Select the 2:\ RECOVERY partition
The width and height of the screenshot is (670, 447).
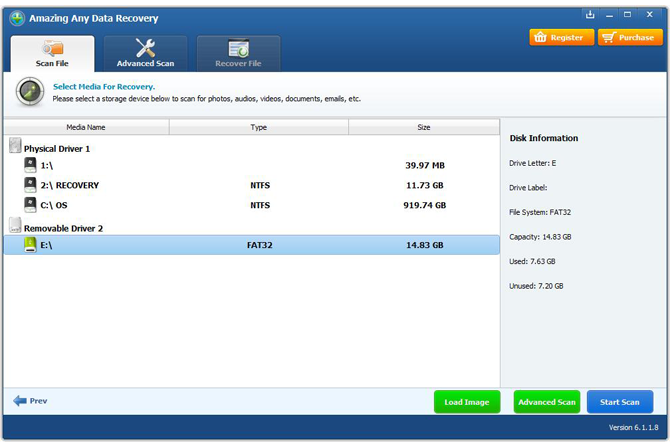(x=252, y=185)
